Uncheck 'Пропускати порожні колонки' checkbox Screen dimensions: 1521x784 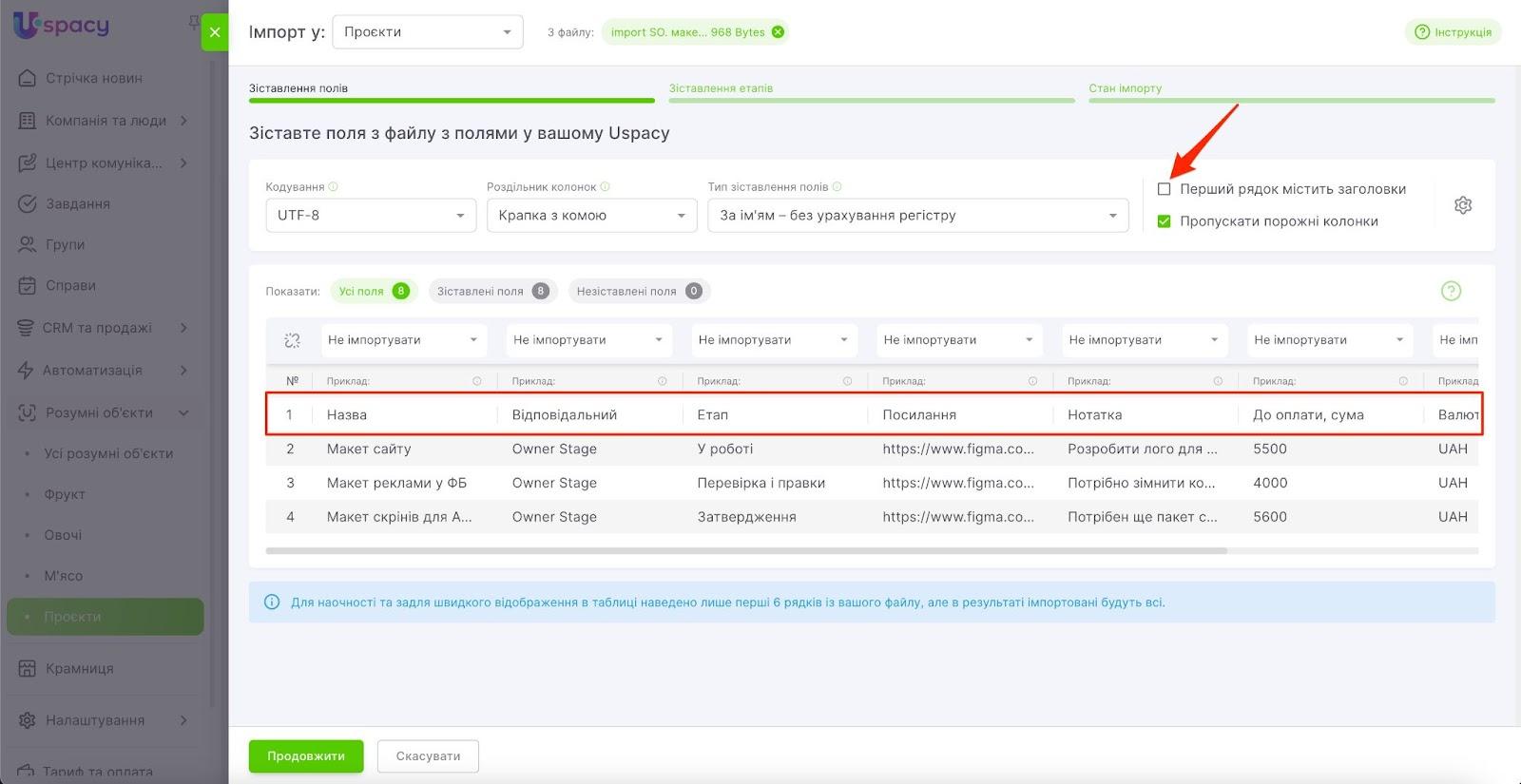1164,221
